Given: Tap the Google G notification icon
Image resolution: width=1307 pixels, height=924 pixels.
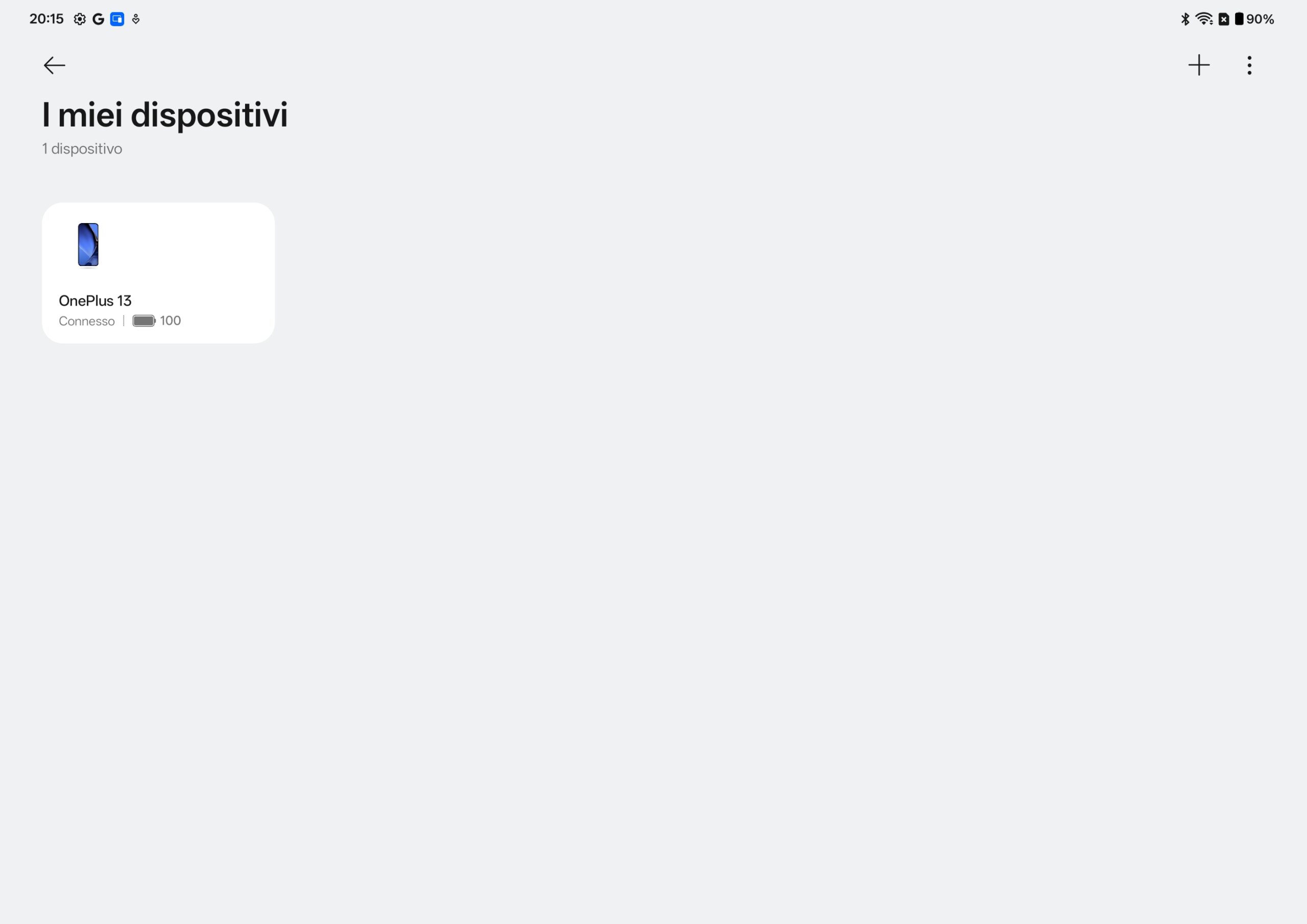Looking at the screenshot, I should [x=98, y=19].
